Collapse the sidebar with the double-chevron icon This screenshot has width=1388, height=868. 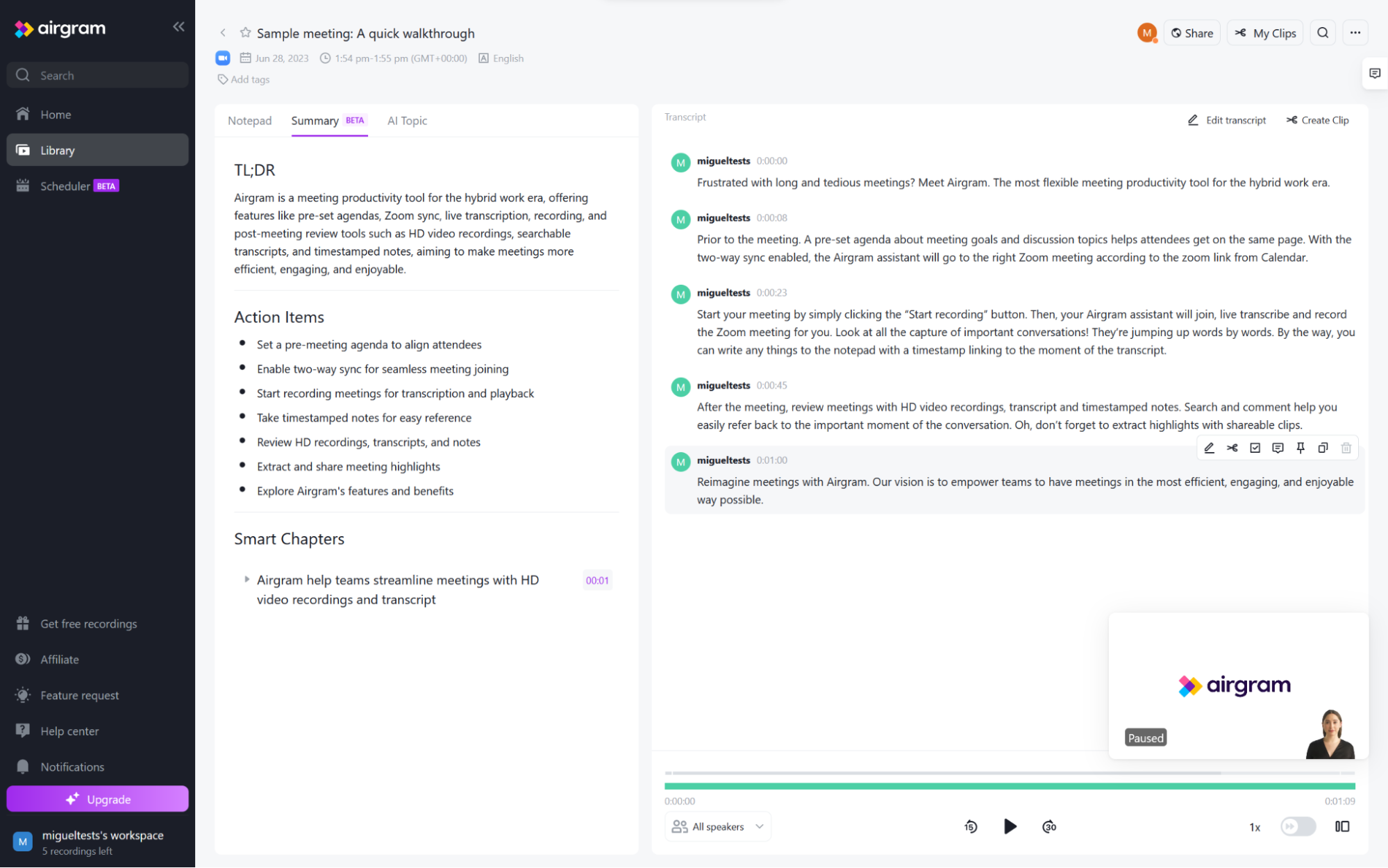pyautogui.click(x=178, y=27)
